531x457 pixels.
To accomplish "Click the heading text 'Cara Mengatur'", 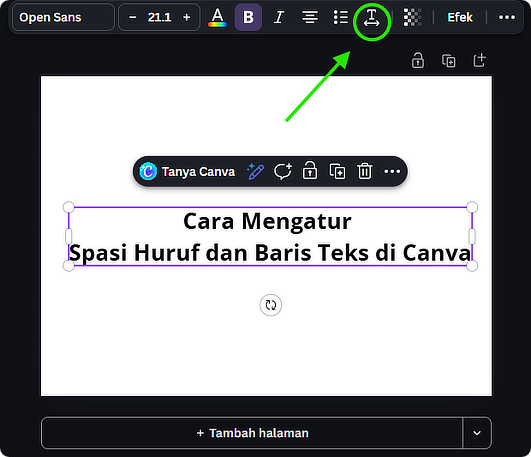I will [x=267, y=221].
